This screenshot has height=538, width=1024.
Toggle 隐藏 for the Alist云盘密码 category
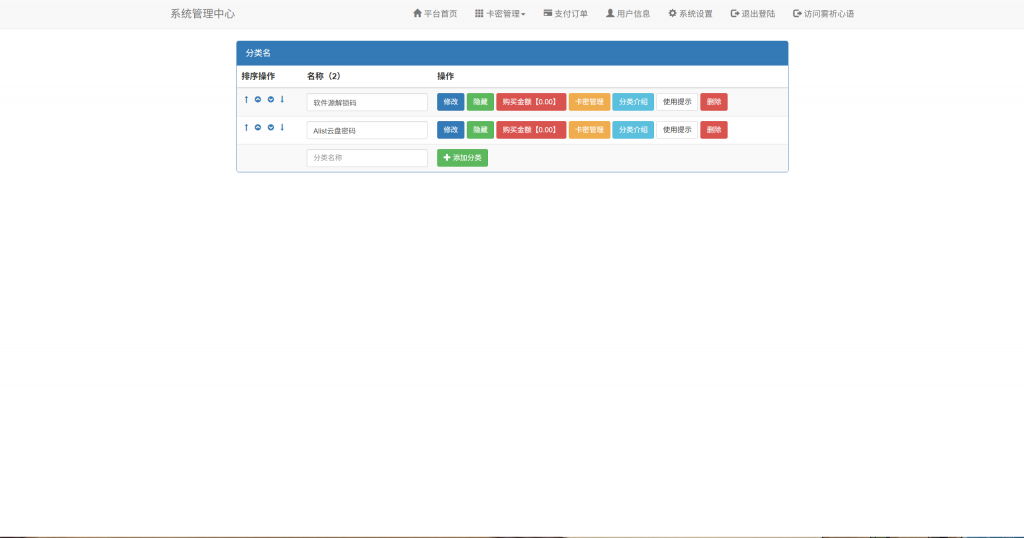(x=480, y=130)
